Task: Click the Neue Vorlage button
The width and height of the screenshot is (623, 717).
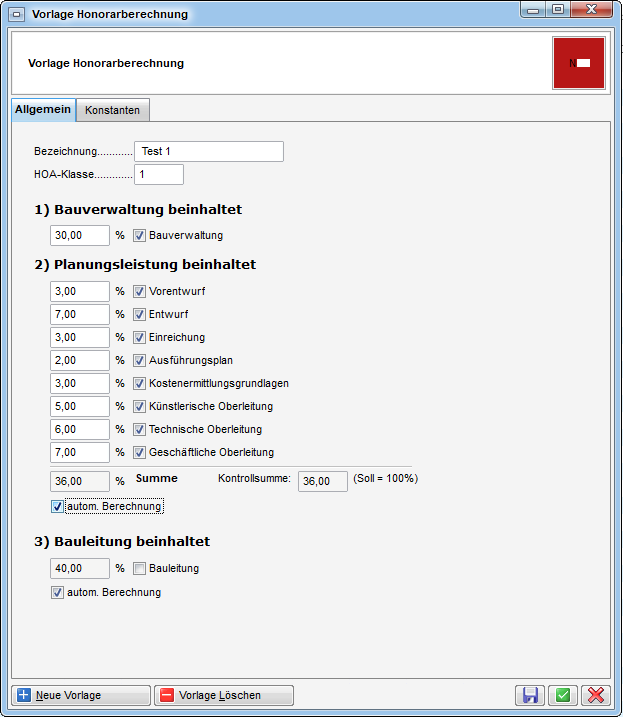Action: [81, 695]
